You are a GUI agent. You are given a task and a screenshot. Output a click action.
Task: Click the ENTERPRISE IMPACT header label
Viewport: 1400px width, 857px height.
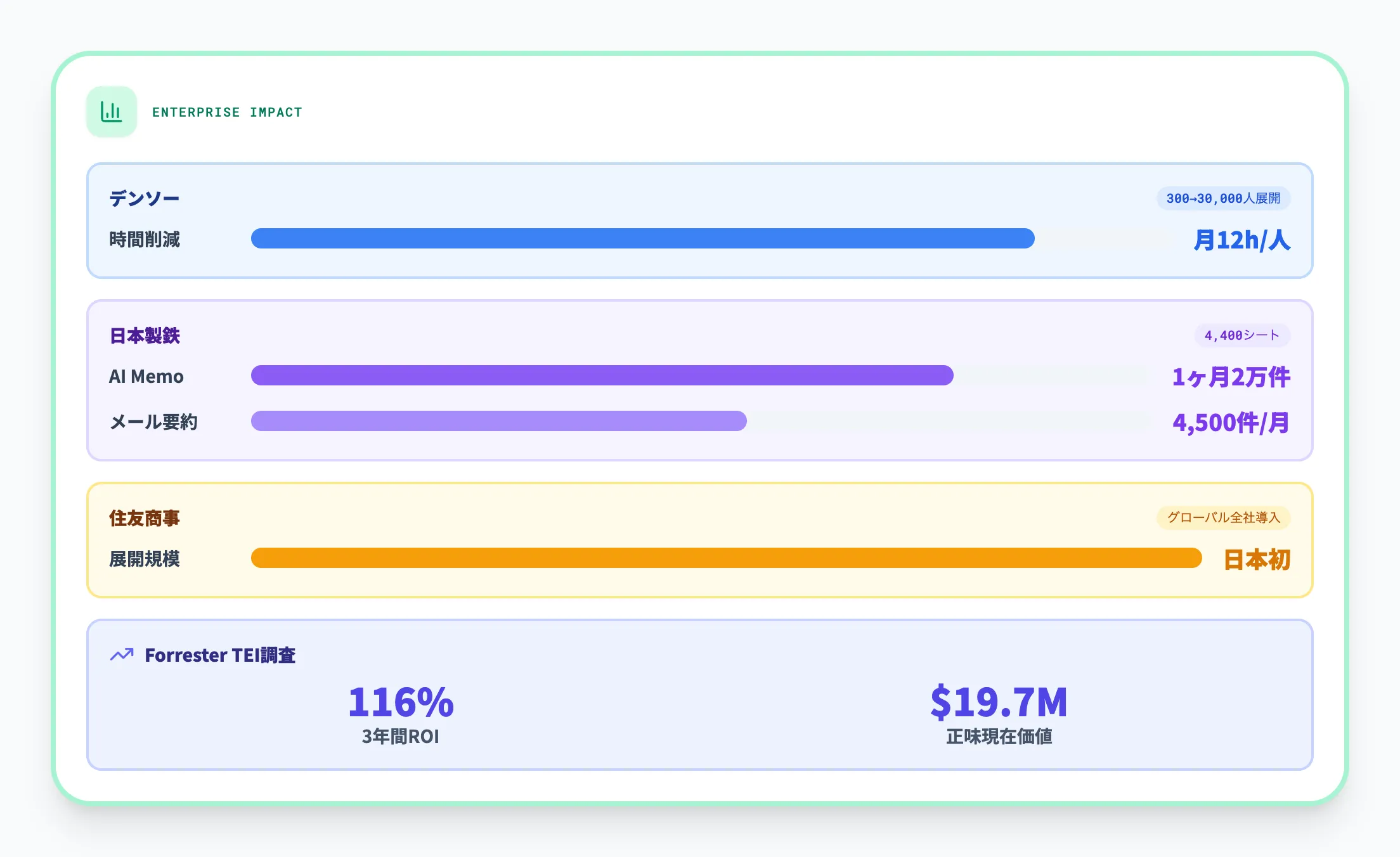click(227, 112)
